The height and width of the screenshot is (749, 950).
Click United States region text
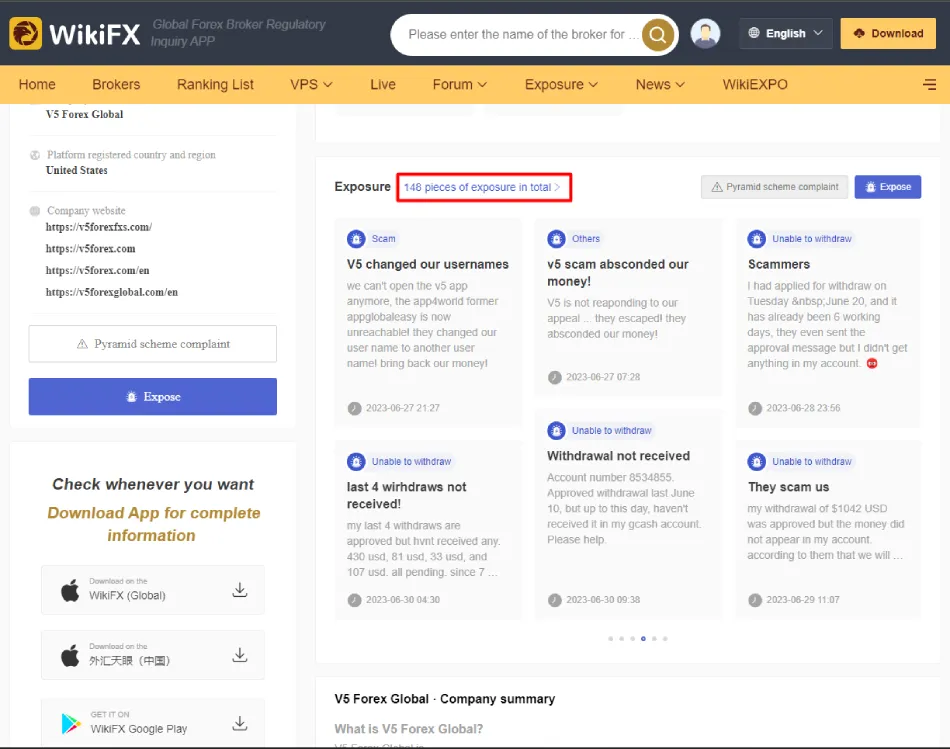point(76,170)
